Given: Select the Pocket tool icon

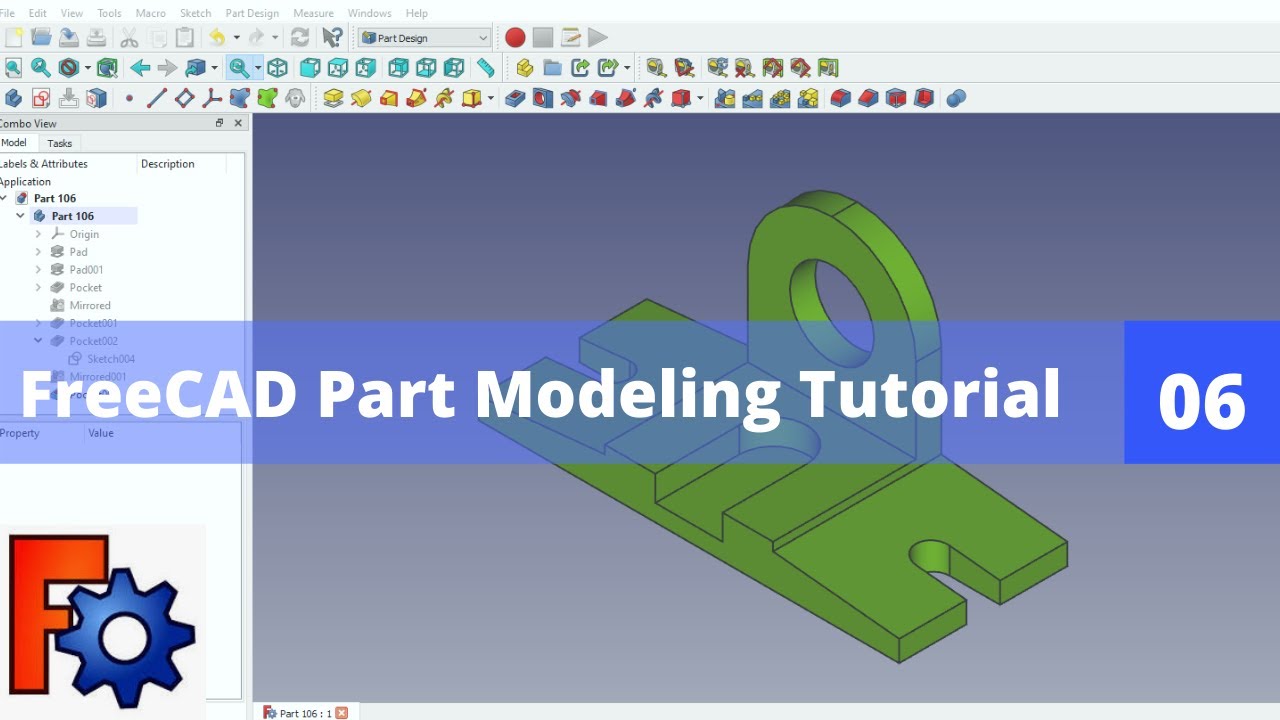Looking at the screenshot, I should point(515,98).
